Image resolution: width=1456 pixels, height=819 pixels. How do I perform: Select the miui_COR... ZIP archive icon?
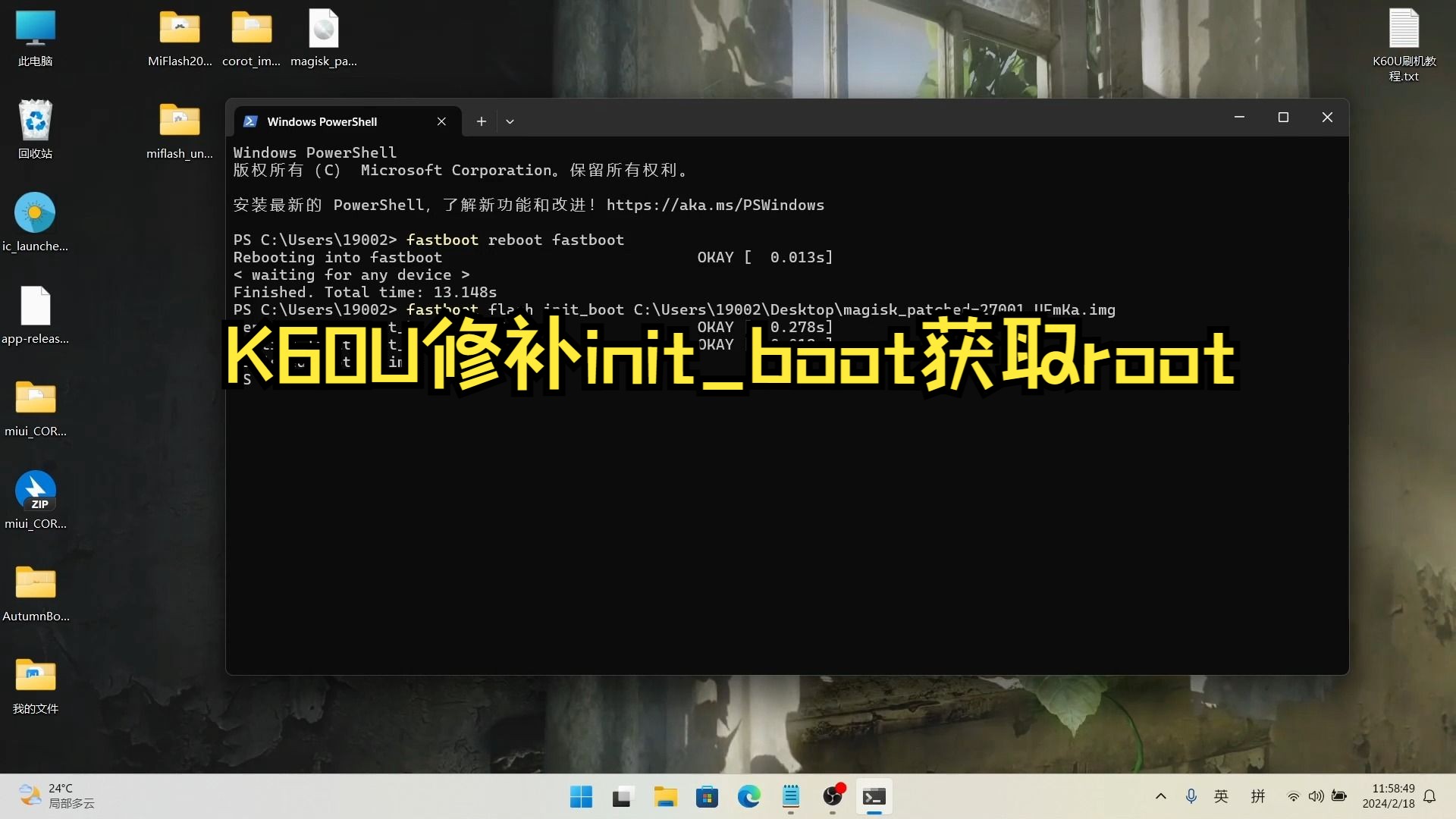click(35, 500)
